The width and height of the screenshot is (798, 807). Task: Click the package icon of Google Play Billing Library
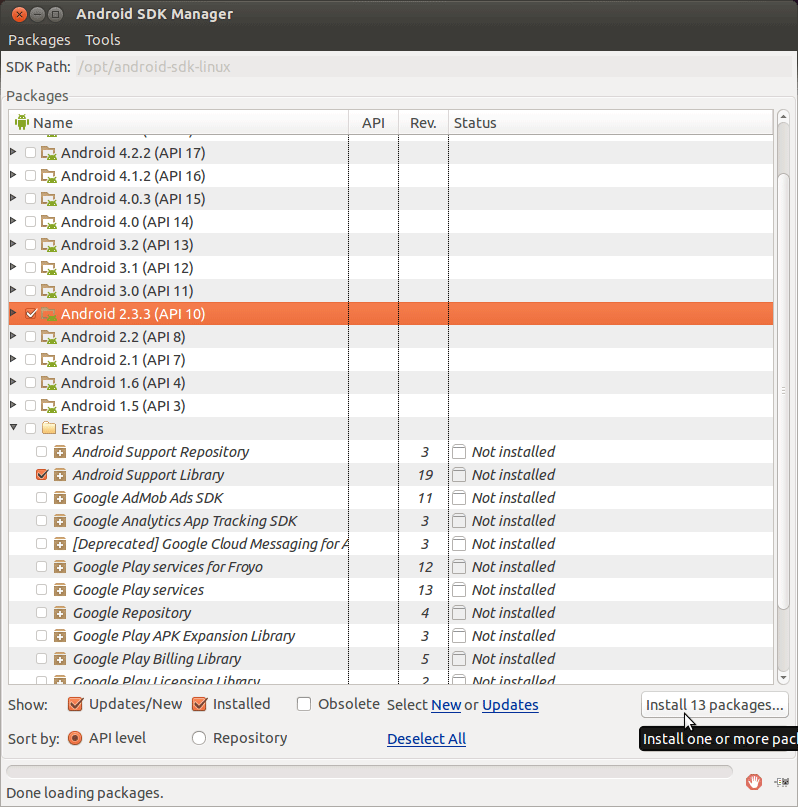(x=60, y=659)
